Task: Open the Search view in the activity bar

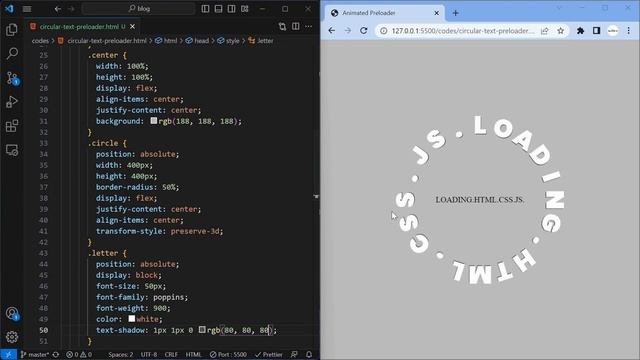Action: [12, 53]
